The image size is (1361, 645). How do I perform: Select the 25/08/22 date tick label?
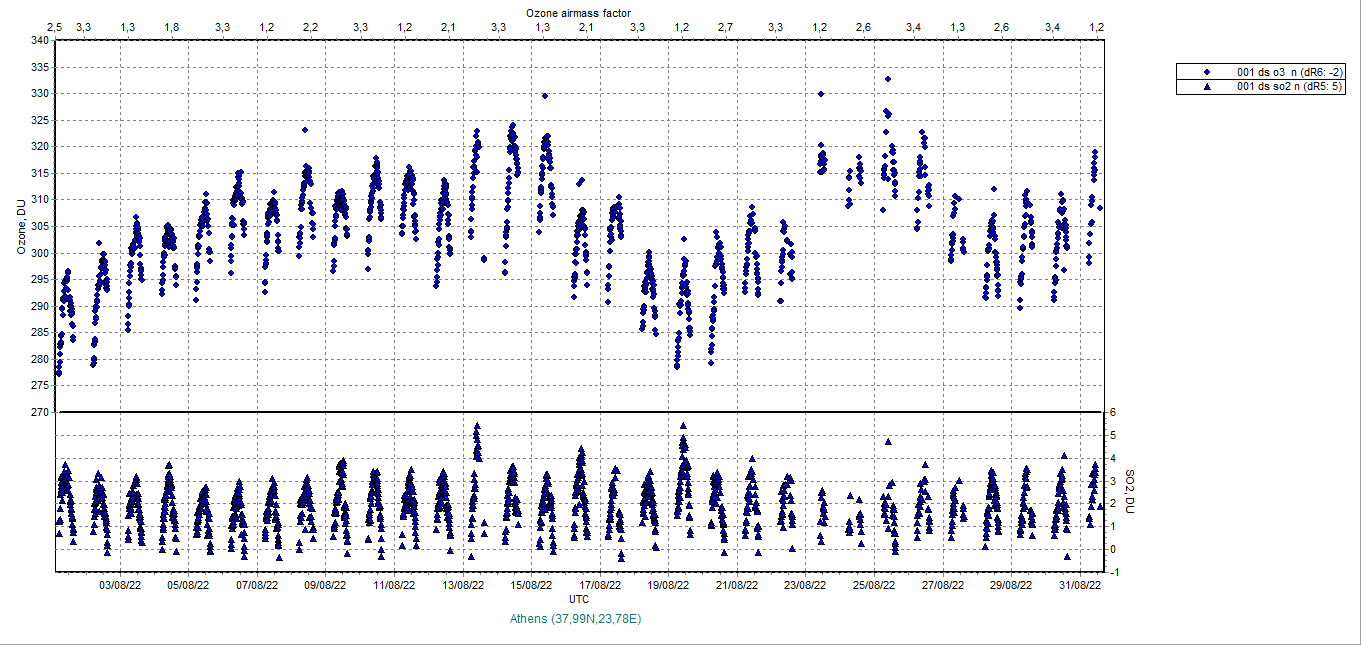873,585
